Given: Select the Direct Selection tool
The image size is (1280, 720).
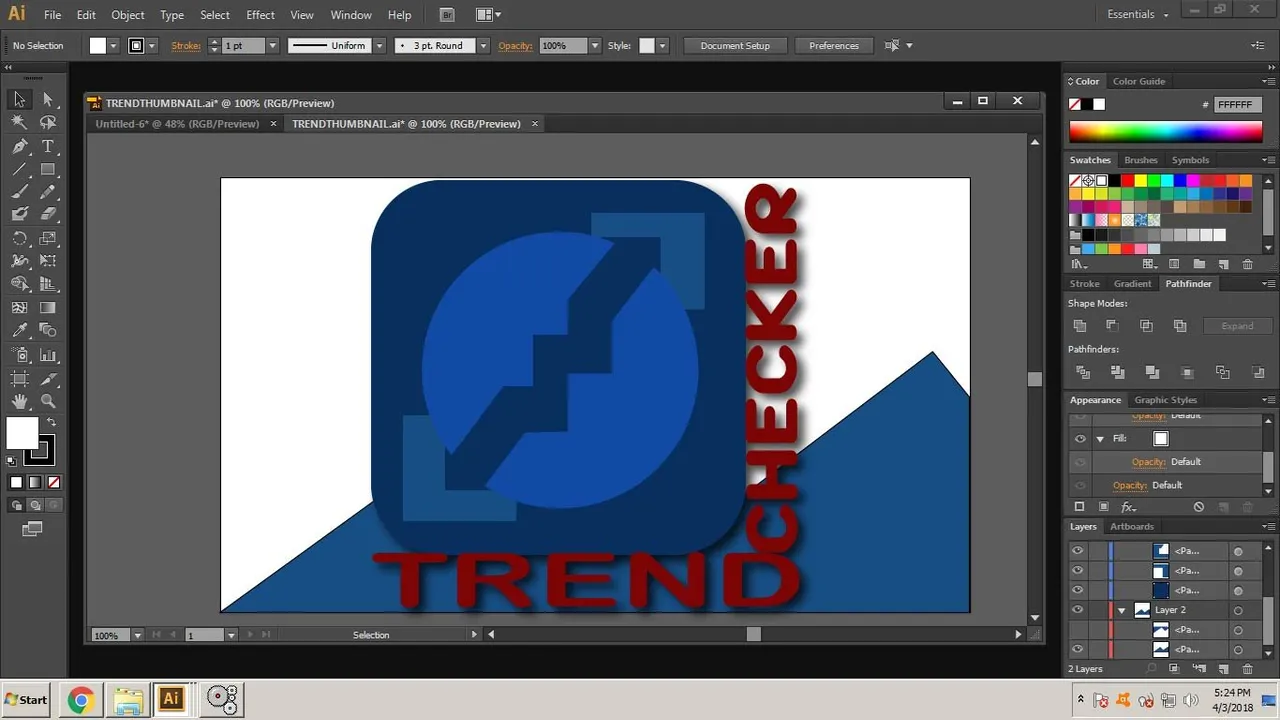Looking at the screenshot, I should tap(47, 99).
